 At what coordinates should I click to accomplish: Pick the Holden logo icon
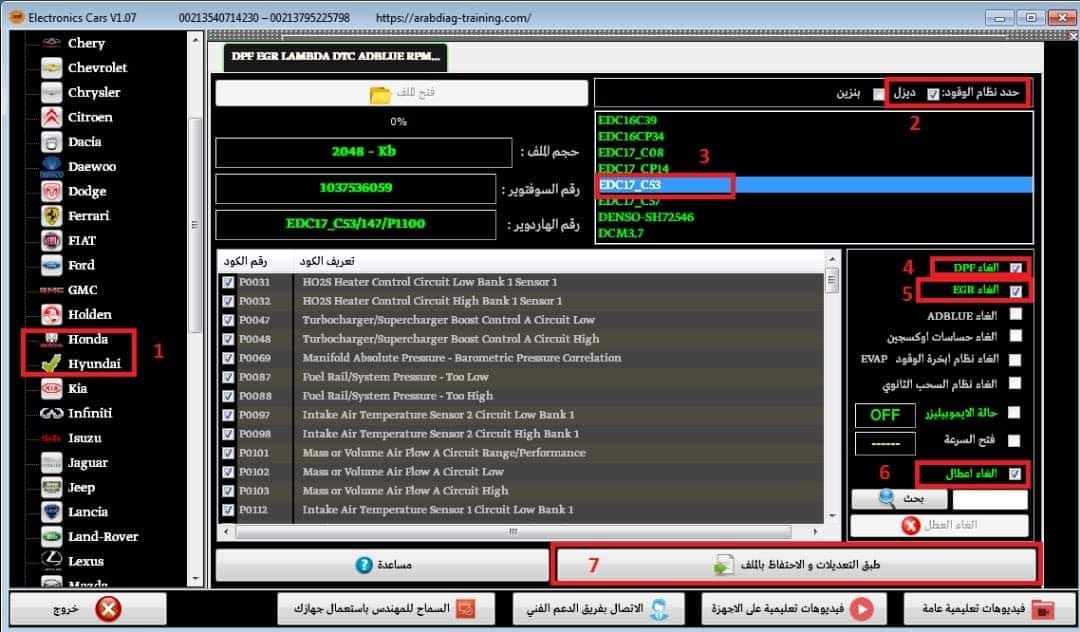pos(52,315)
